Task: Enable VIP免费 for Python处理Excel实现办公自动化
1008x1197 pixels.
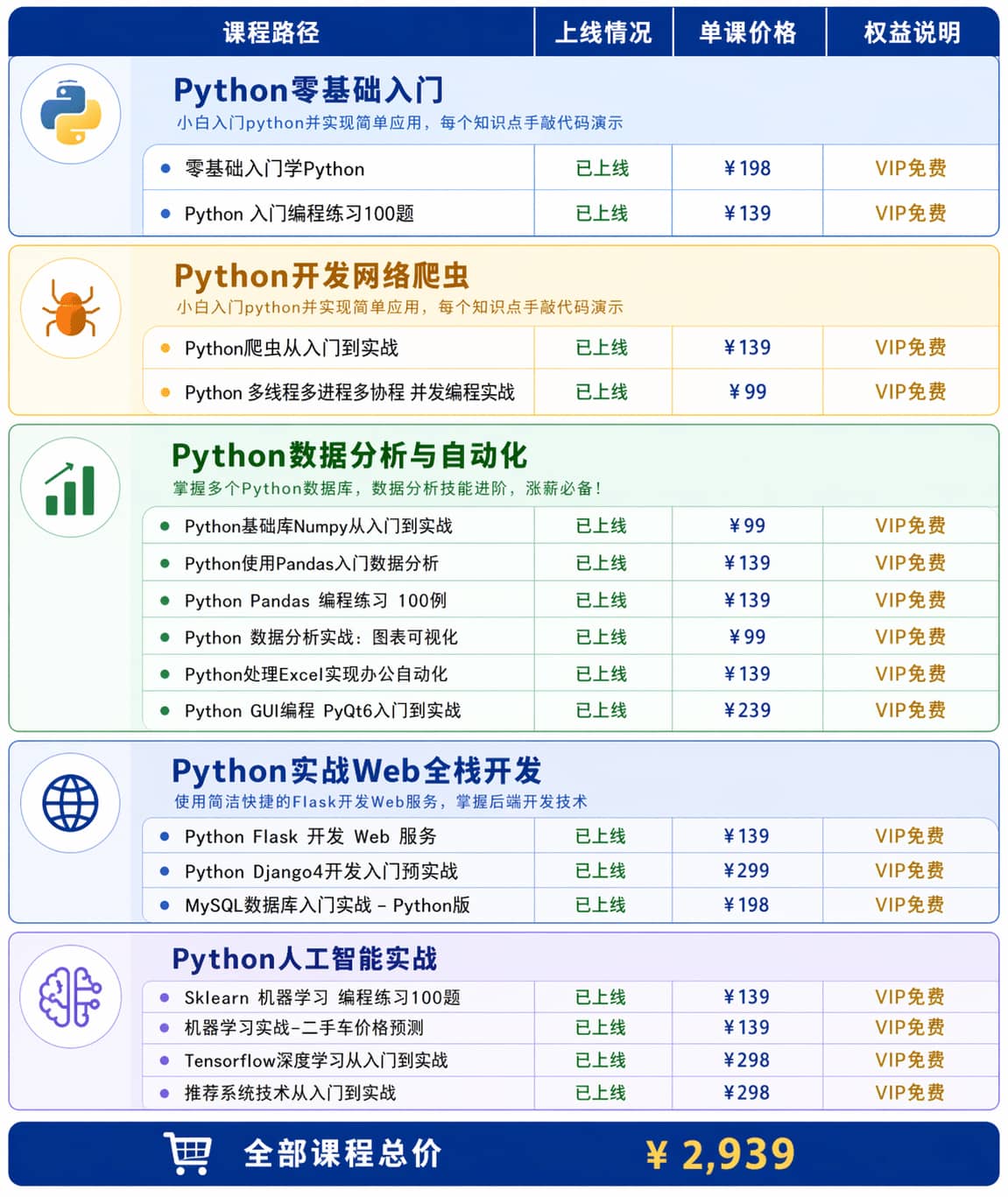Action: [911, 673]
